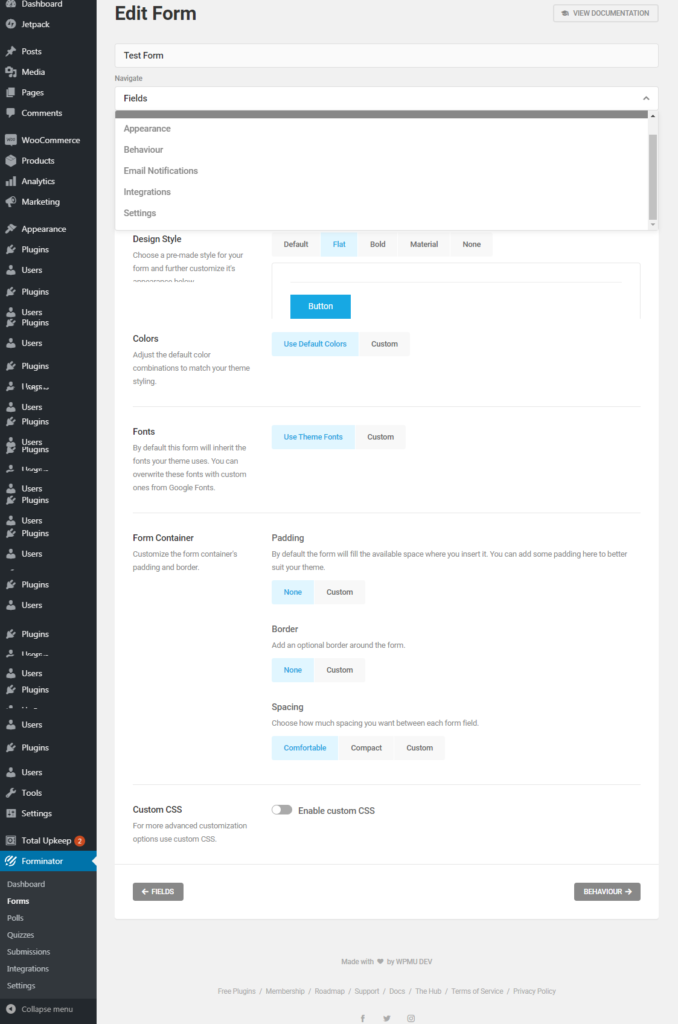Toggle Enable custom CSS switch
The image size is (678, 1024).
(282, 810)
